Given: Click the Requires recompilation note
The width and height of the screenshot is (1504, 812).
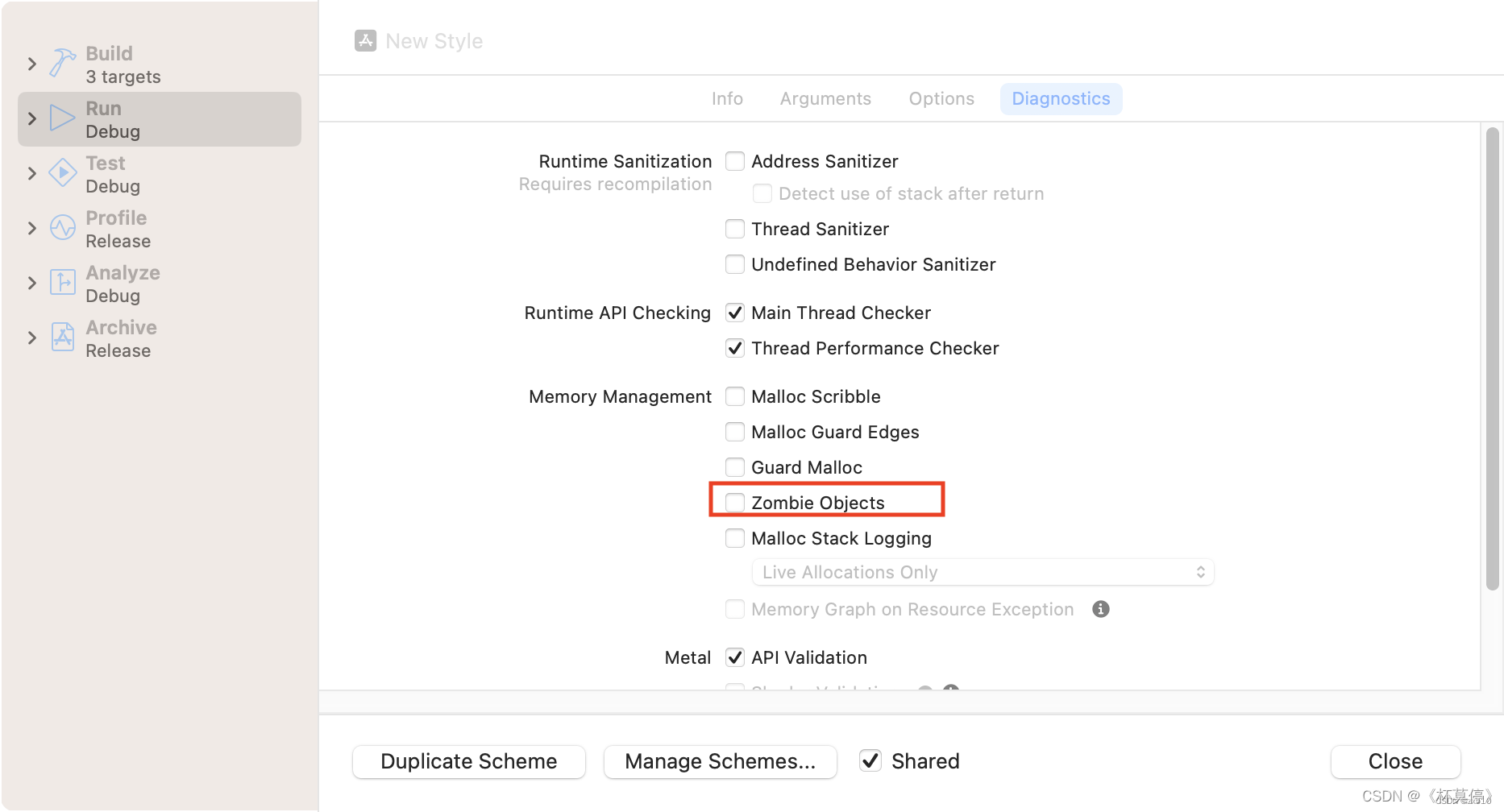Looking at the screenshot, I should [615, 184].
